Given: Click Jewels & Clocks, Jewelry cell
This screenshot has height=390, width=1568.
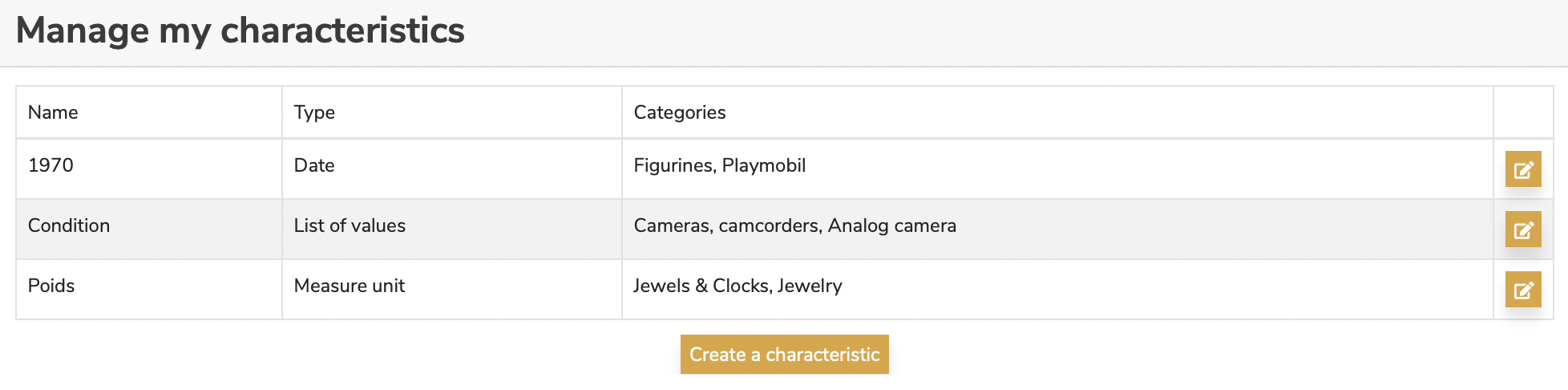Looking at the screenshot, I should coord(1057,289).
